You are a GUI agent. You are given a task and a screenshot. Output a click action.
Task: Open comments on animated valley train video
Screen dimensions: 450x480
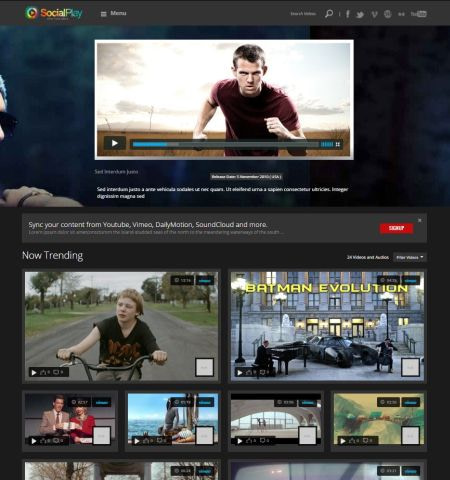(x=367, y=441)
